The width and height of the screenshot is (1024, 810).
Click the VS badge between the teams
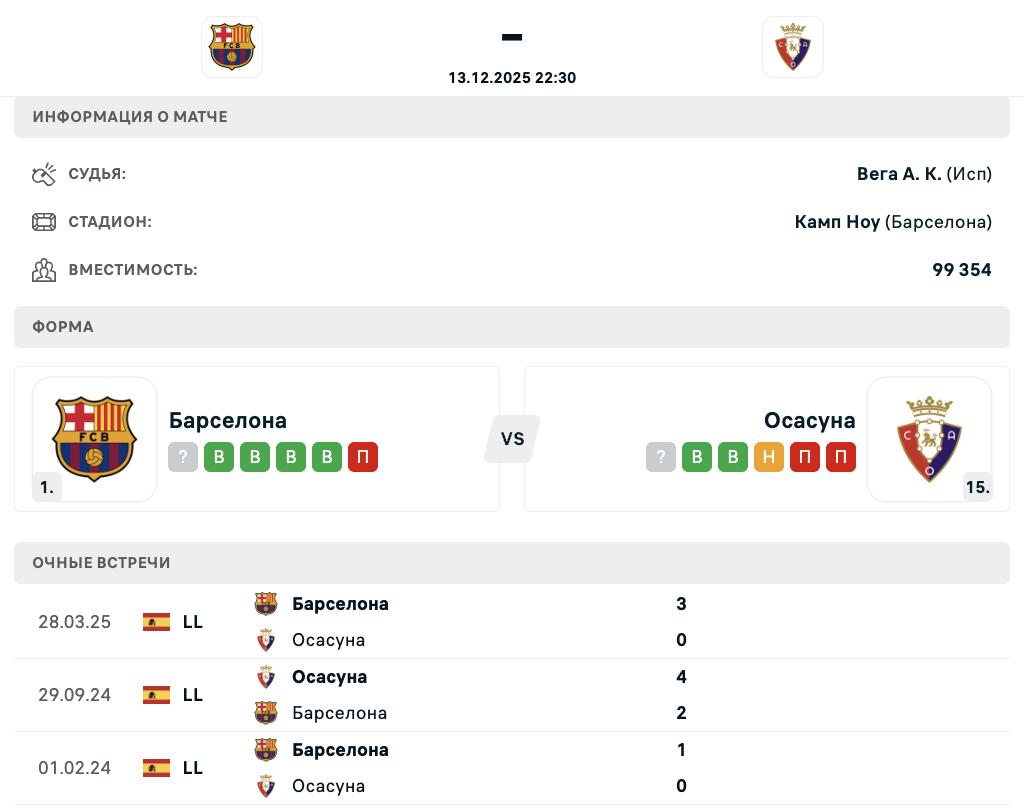(x=512, y=439)
